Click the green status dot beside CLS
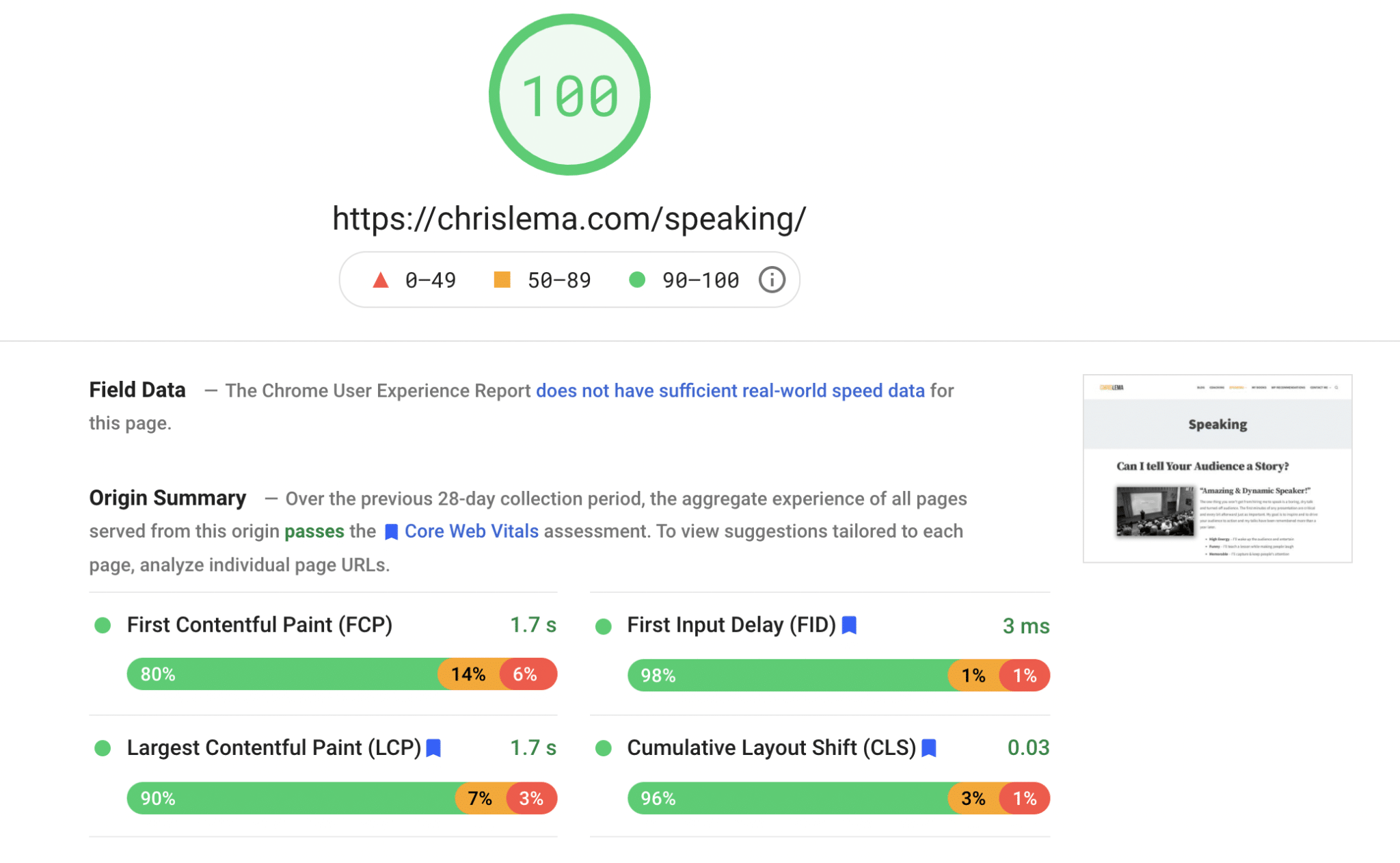This screenshot has width=1400, height=863. [604, 747]
